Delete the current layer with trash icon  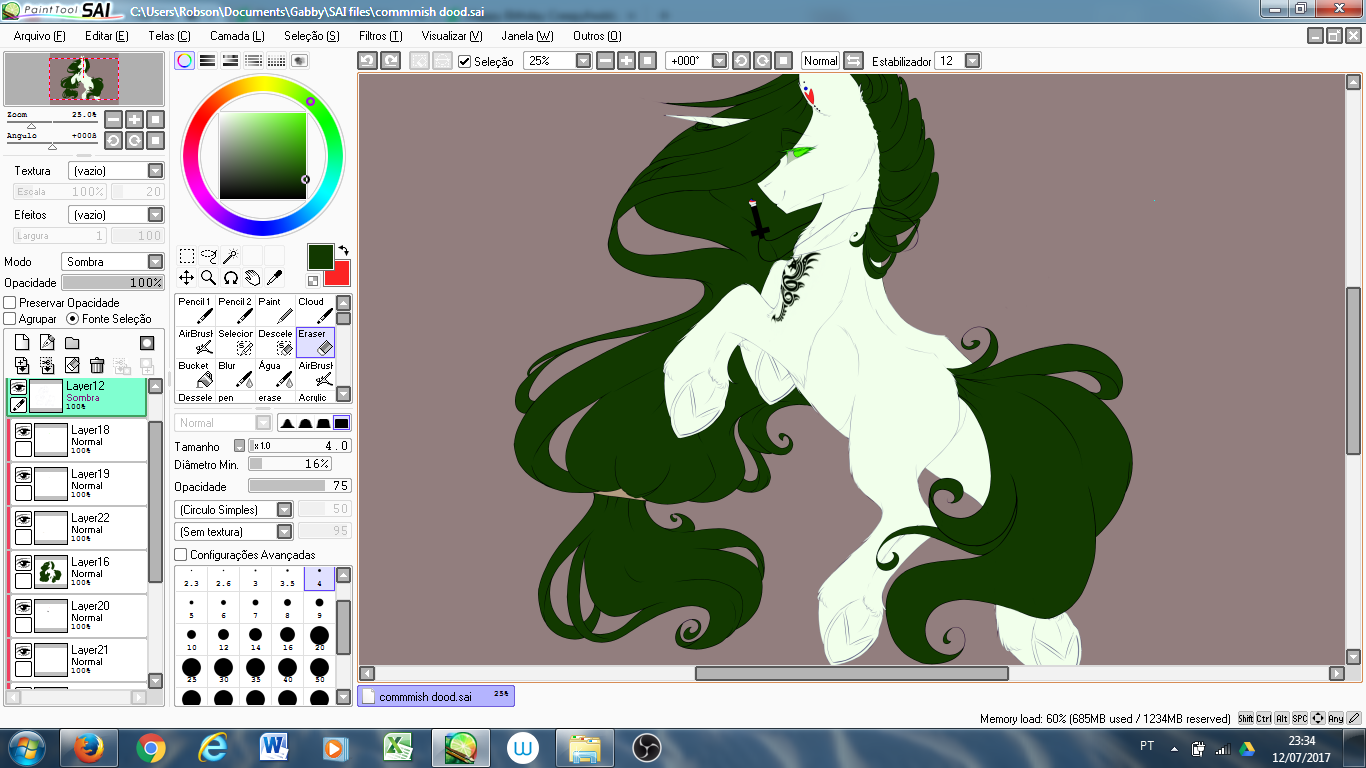(97, 366)
